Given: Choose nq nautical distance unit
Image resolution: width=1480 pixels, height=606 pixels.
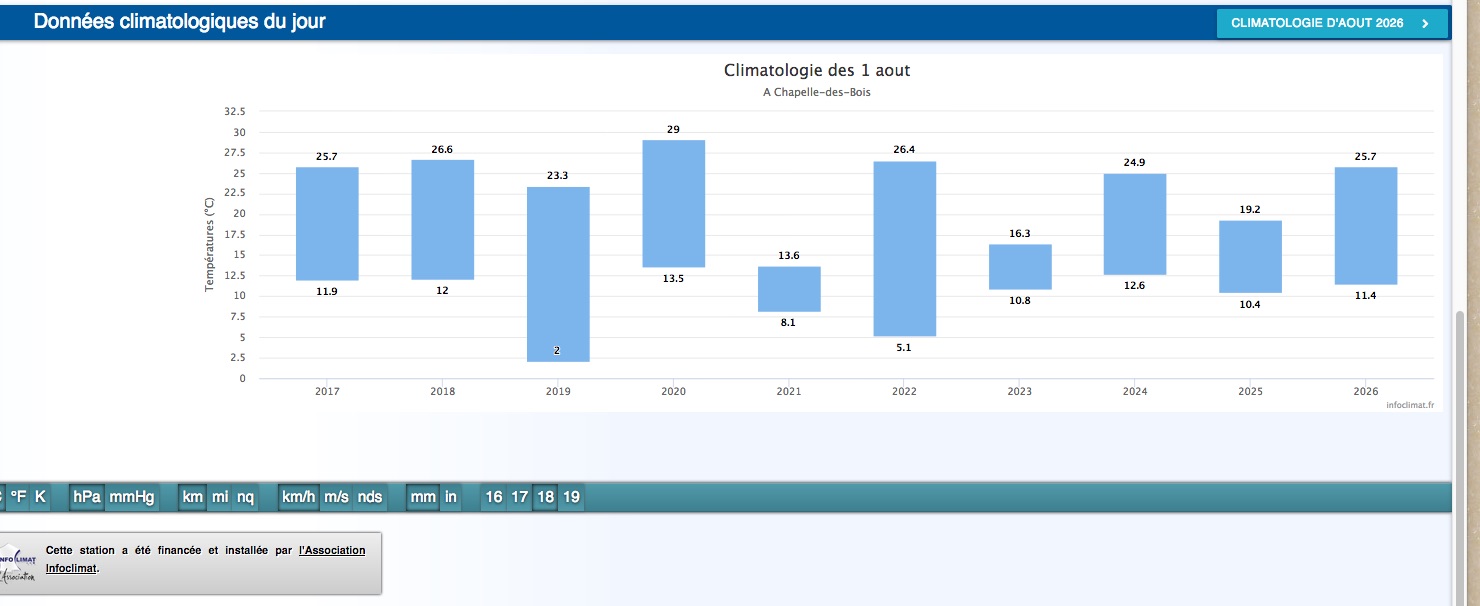Looking at the screenshot, I should [x=245, y=497].
